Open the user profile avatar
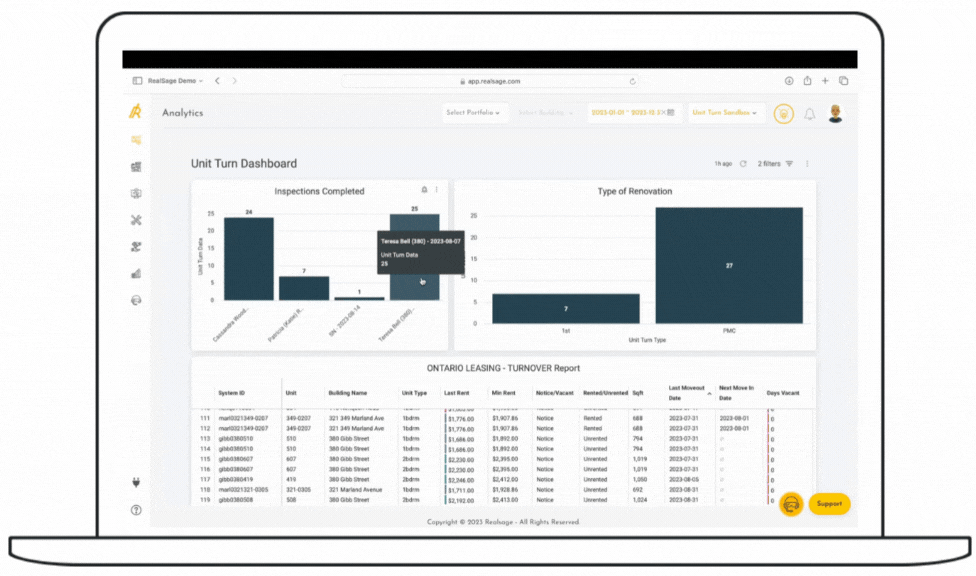The image size is (976, 576). (835, 114)
